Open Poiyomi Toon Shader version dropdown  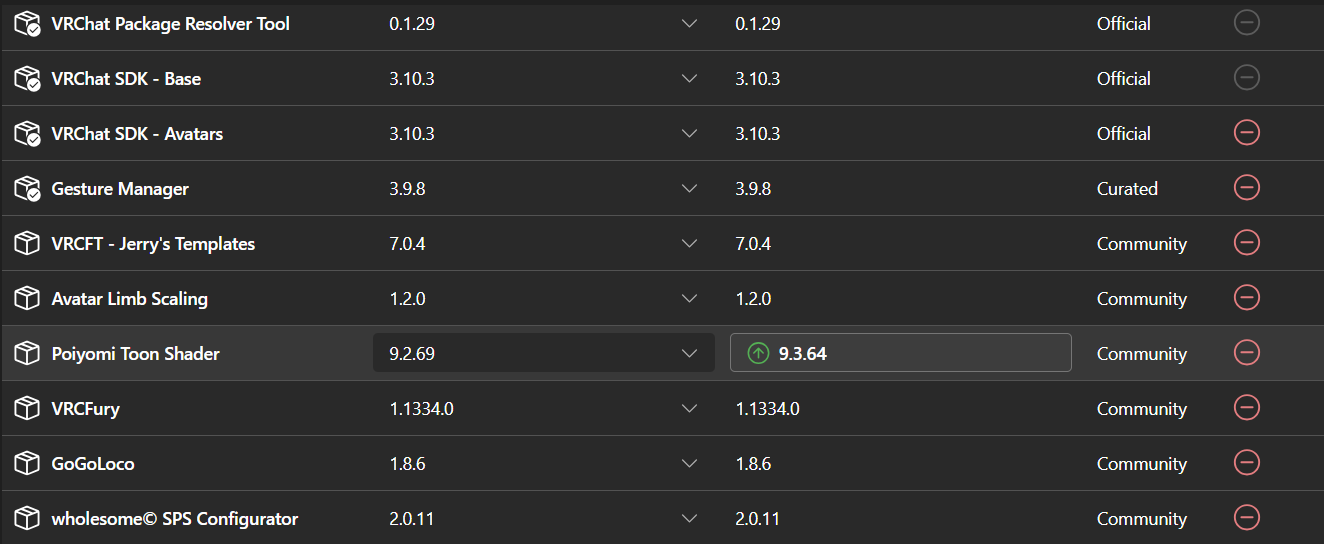[544, 353]
